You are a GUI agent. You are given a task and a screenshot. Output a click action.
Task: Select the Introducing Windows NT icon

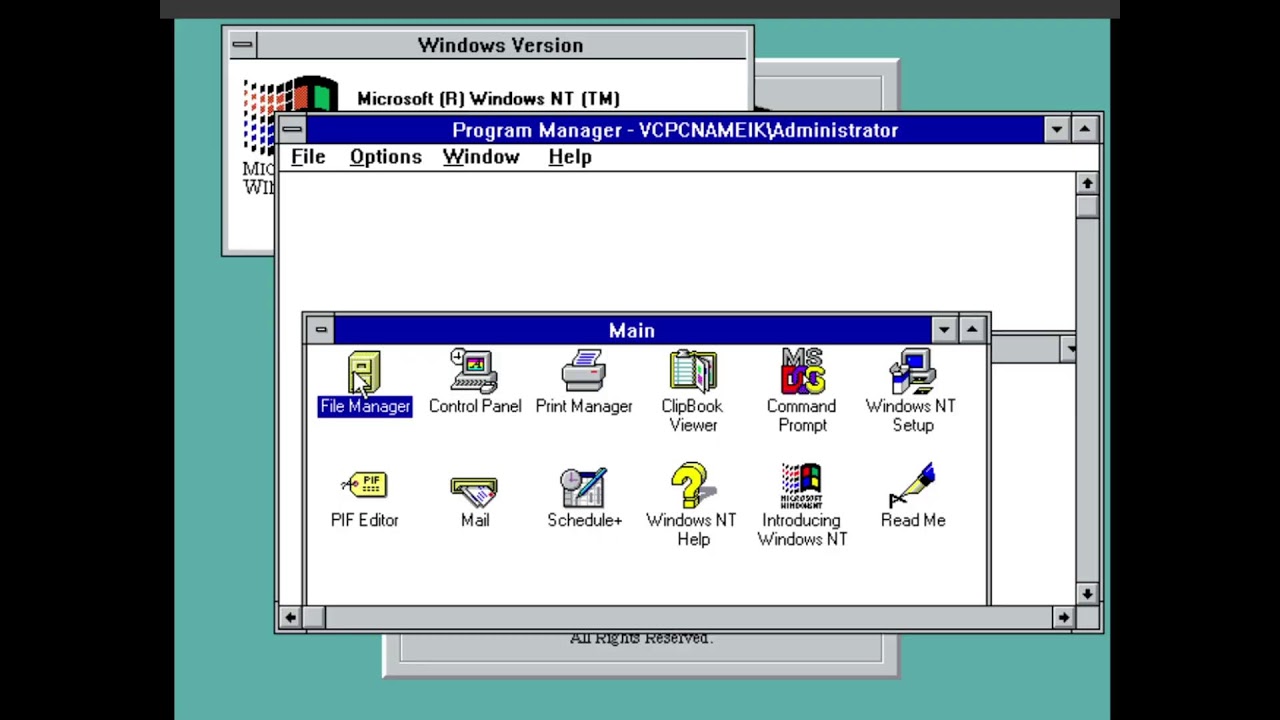coord(802,505)
